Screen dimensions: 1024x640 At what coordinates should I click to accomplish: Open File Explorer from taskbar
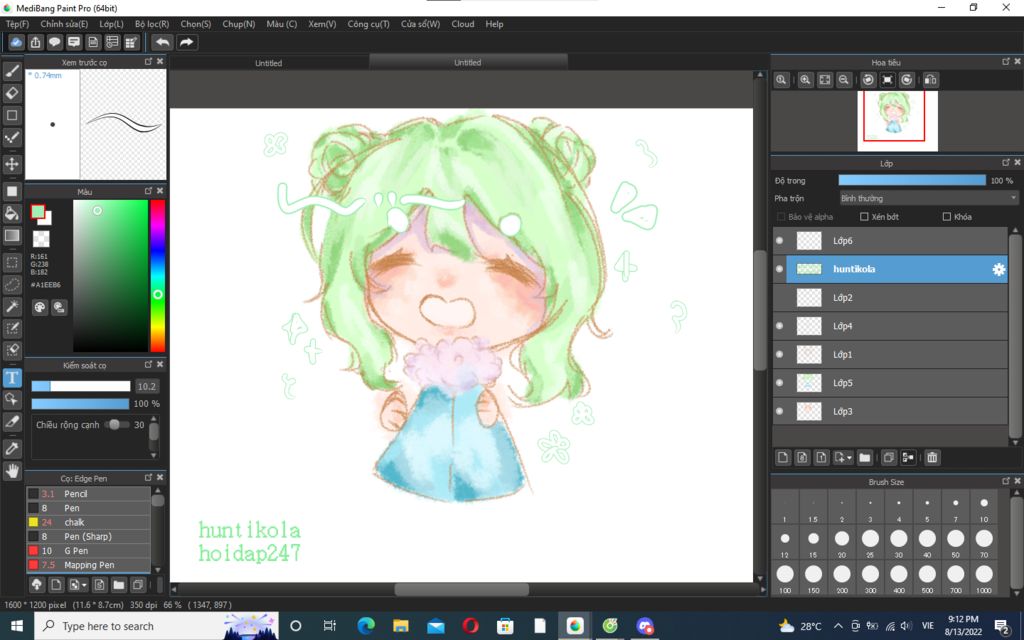click(400, 626)
